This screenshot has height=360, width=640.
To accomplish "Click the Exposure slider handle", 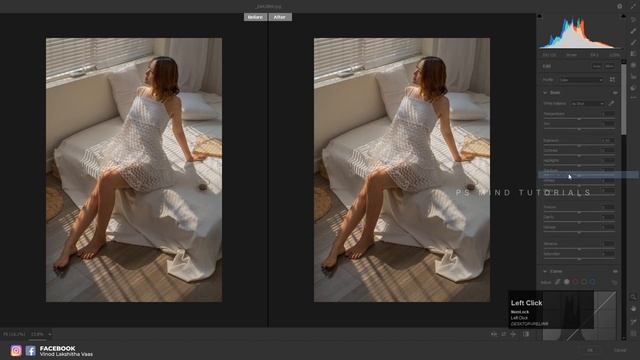I will click(579, 145).
